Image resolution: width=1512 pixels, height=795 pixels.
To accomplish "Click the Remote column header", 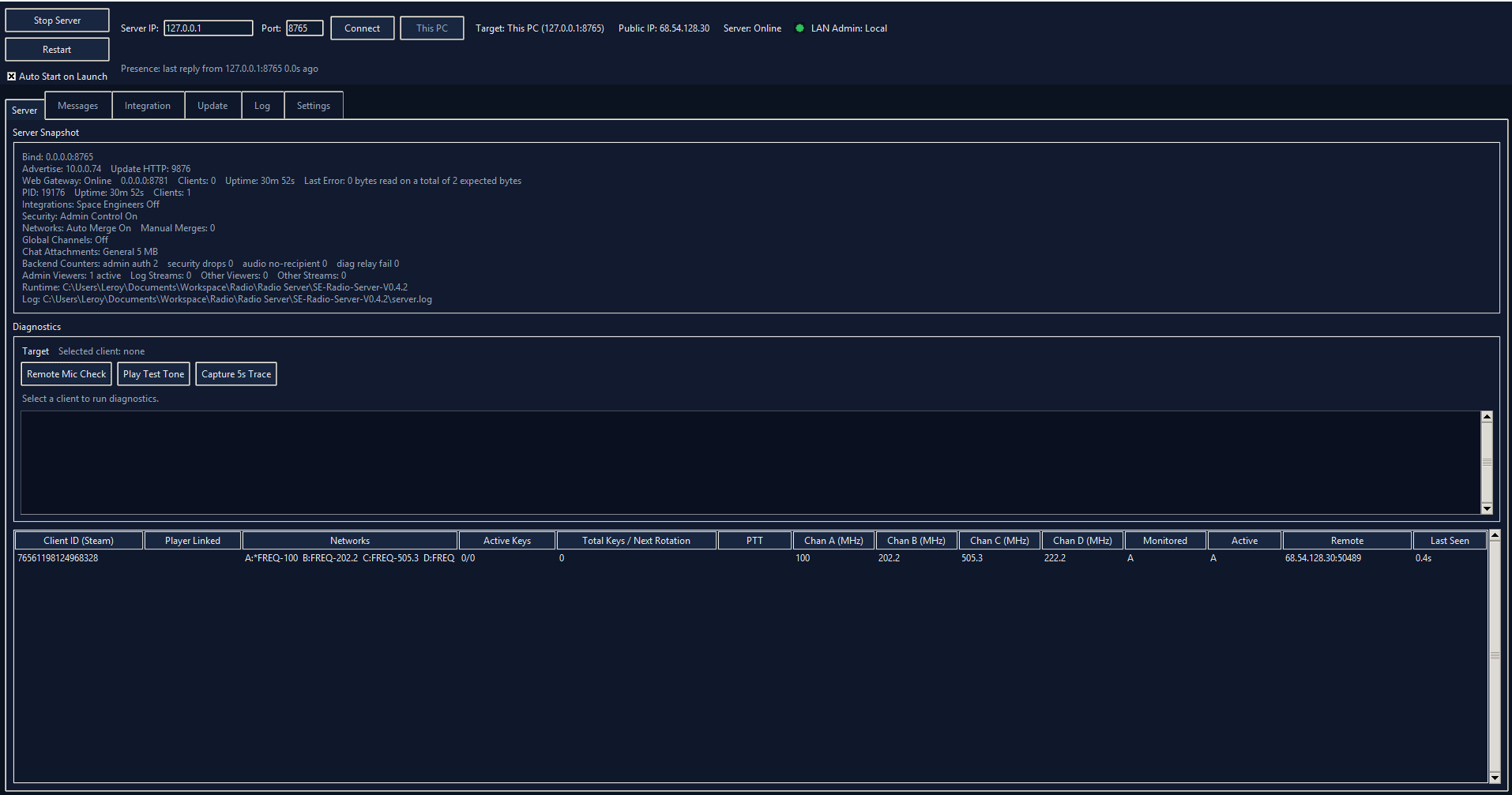I will [1348, 541].
